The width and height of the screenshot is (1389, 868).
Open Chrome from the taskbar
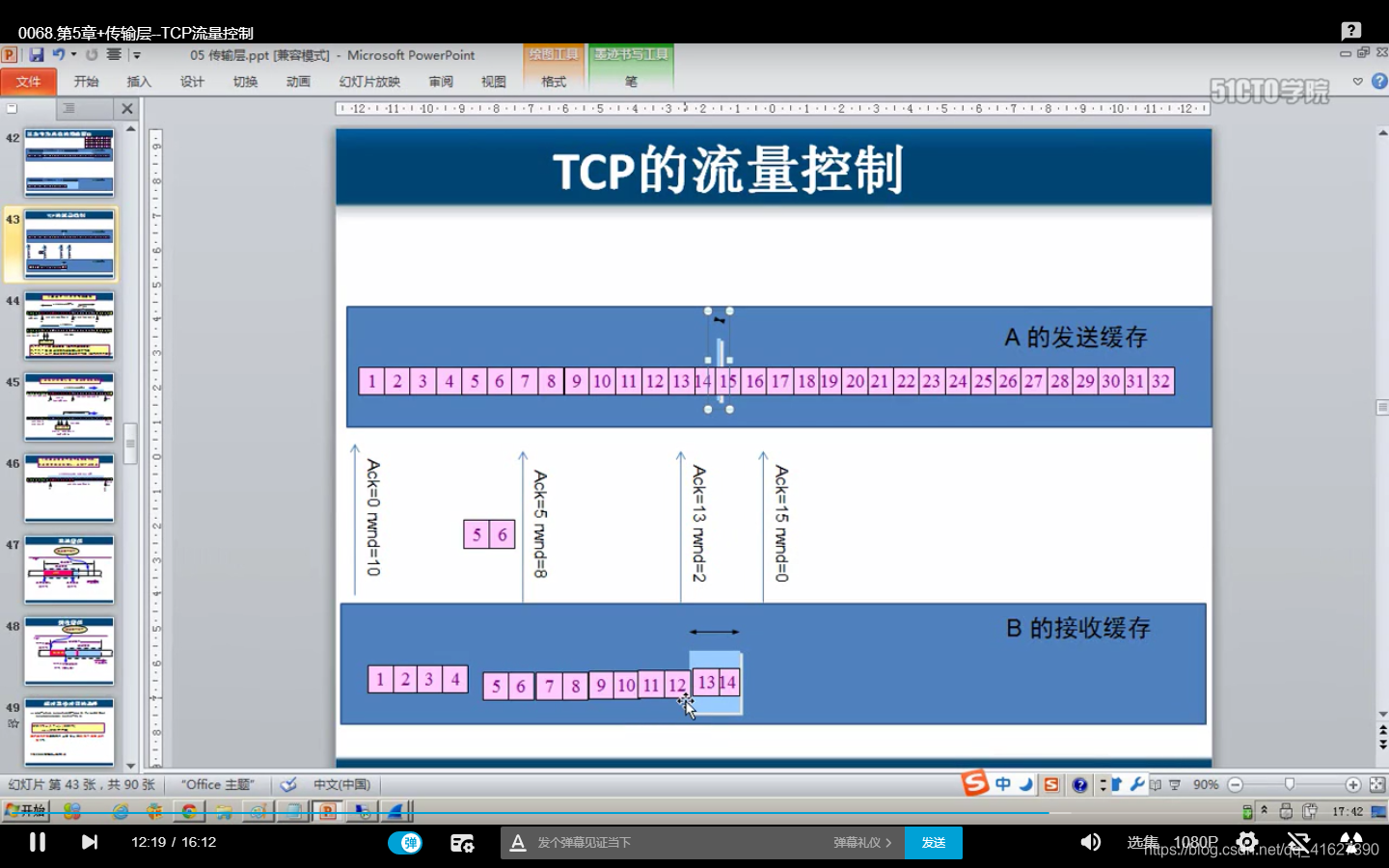click(x=189, y=812)
